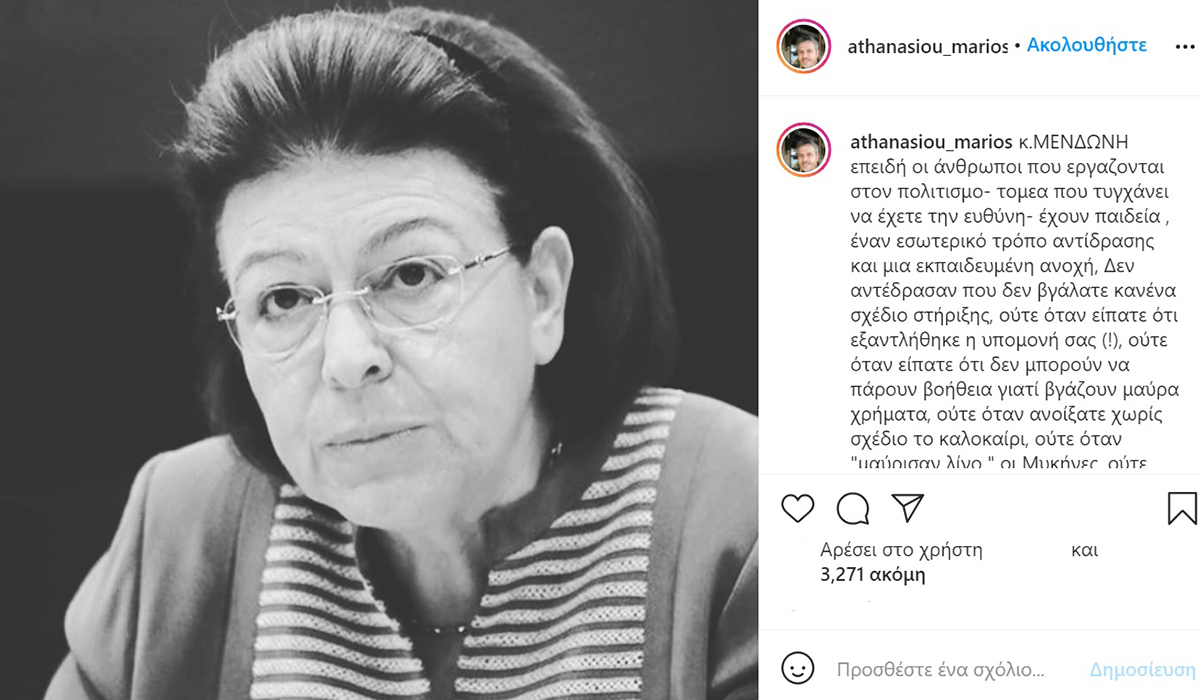Open athanasiou_marios profile from the header
This screenshot has height=700, width=1200.
coord(927,46)
